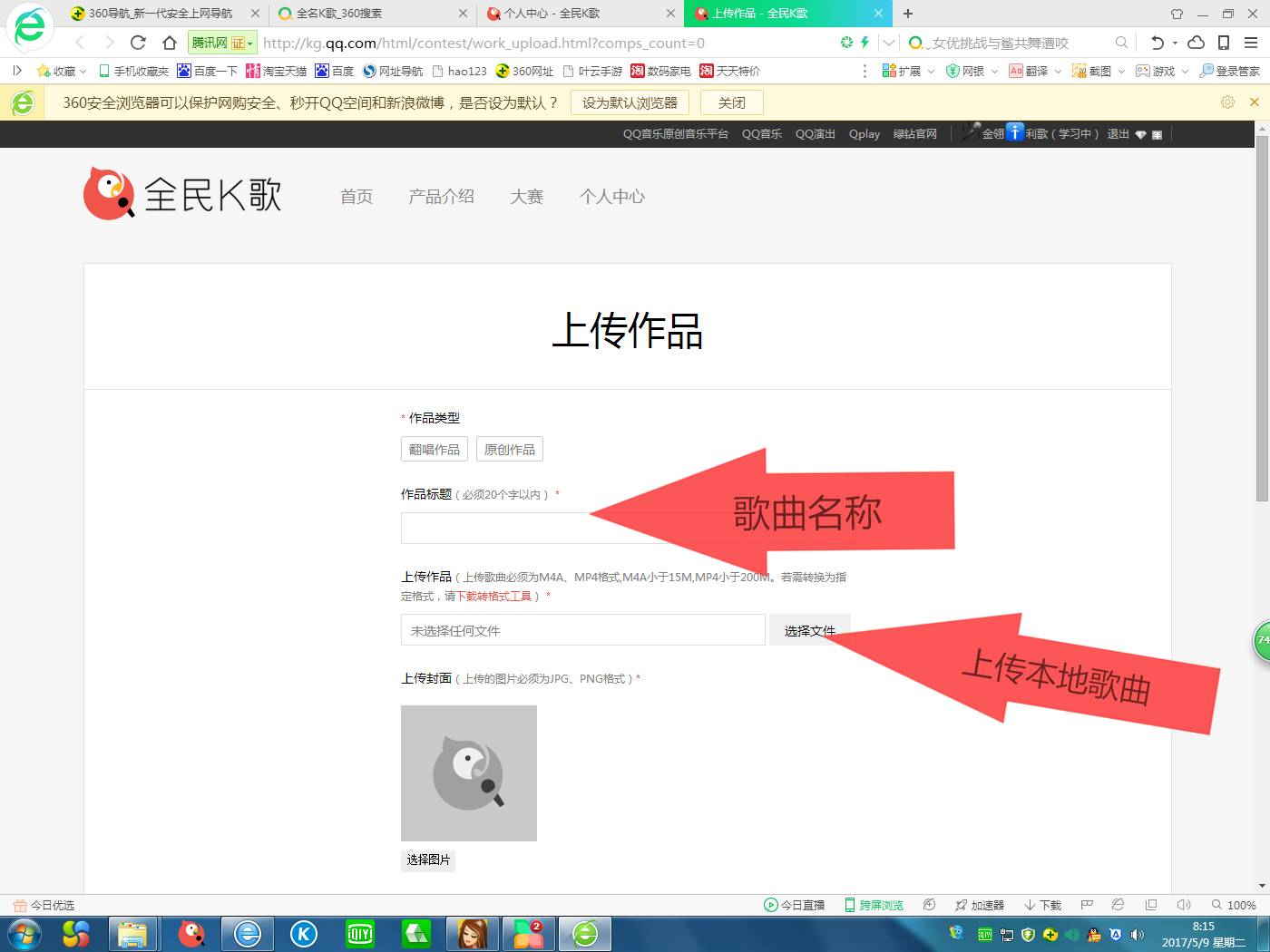
Task: Expand the 翻译 translate dropdown
Action: (x=1058, y=71)
